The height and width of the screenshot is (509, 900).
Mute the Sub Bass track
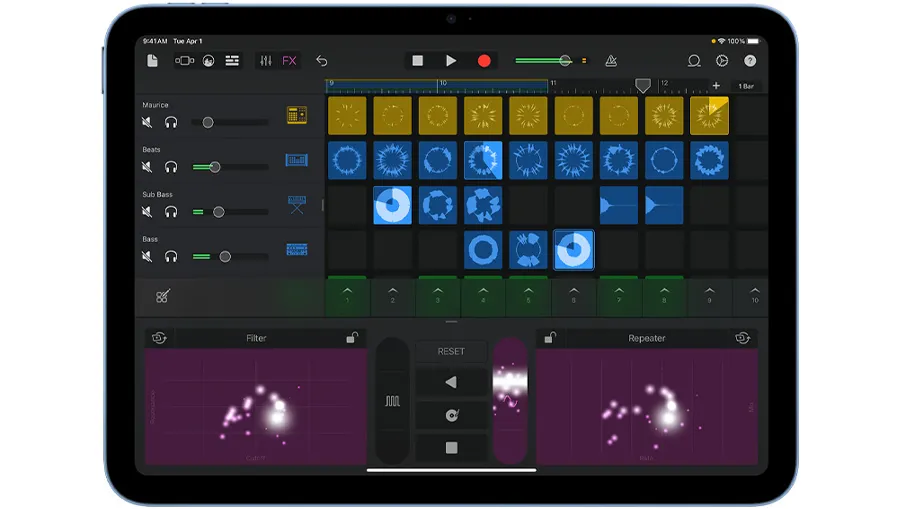click(147, 212)
